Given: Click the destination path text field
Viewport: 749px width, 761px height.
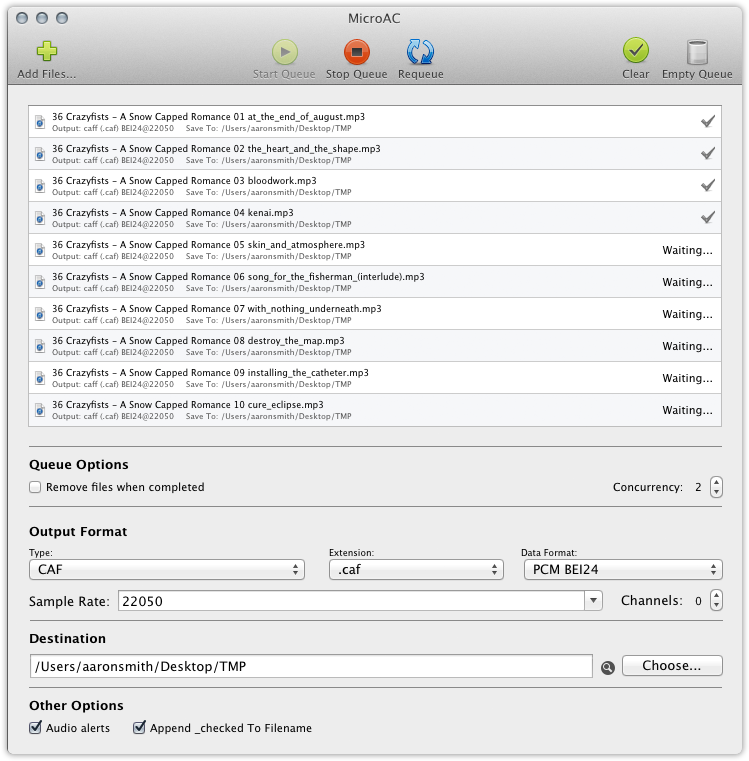Looking at the screenshot, I should [312, 666].
